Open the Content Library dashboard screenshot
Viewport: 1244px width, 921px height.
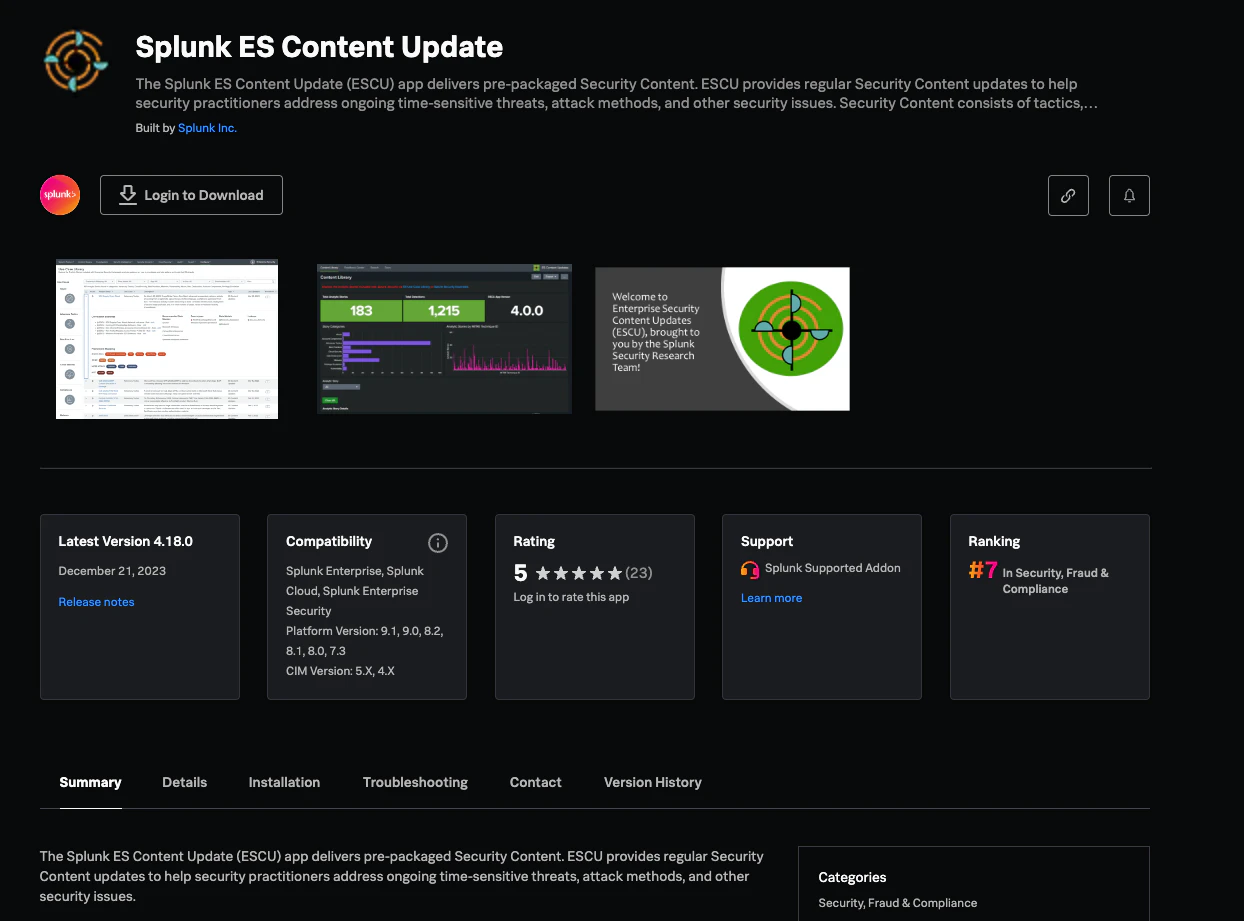[445, 339]
